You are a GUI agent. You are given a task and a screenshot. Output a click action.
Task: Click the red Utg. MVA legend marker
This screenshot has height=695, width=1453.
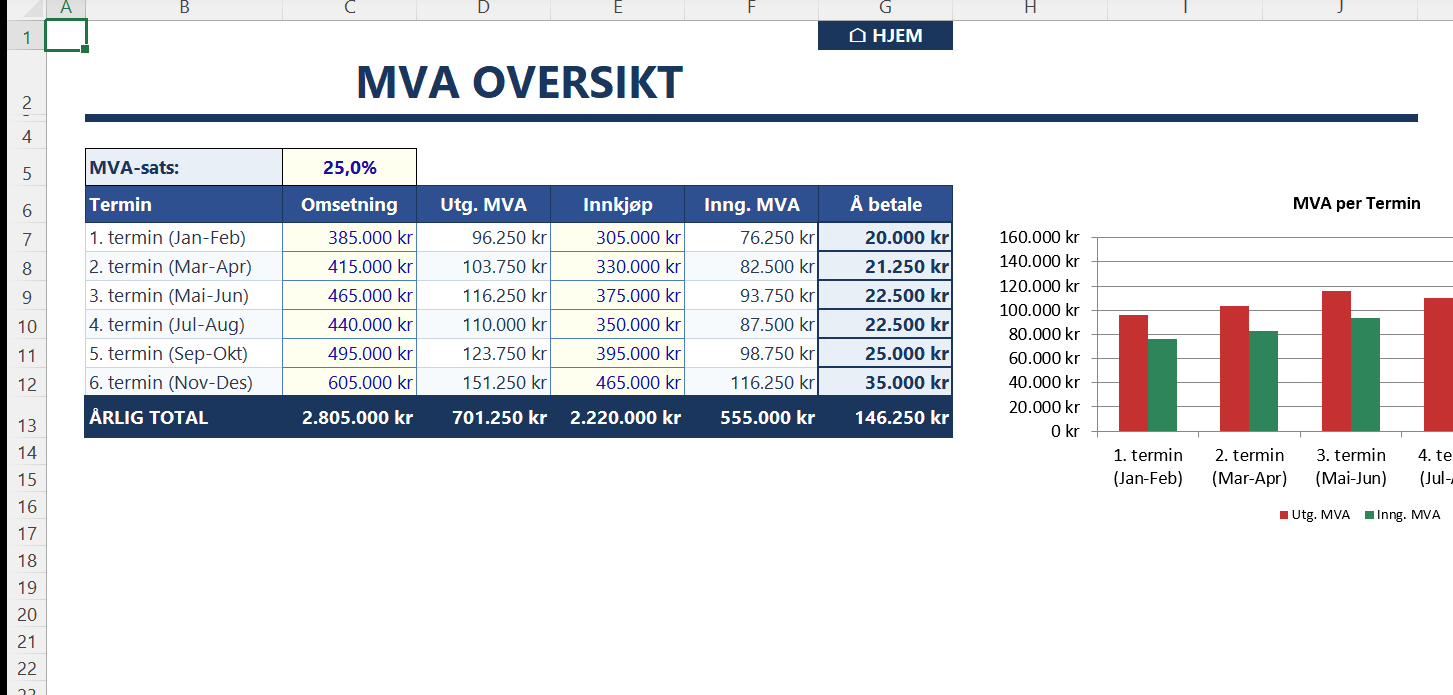(1285, 515)
